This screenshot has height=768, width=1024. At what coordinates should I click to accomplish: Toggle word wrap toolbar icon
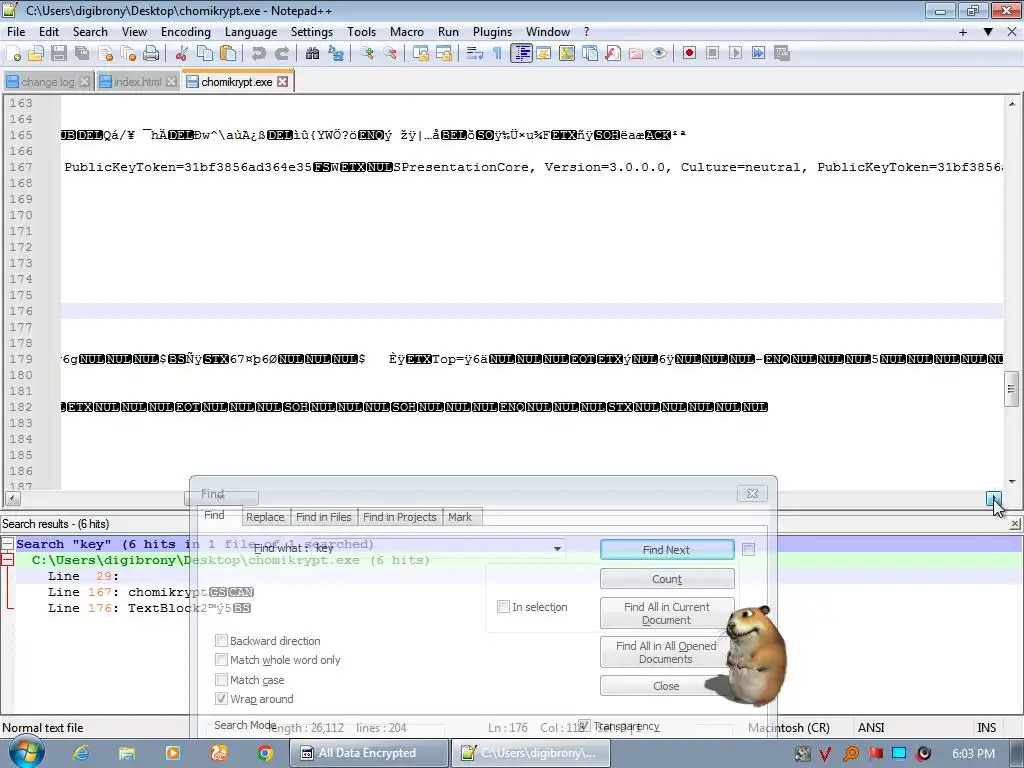click(x=475, y=54)
